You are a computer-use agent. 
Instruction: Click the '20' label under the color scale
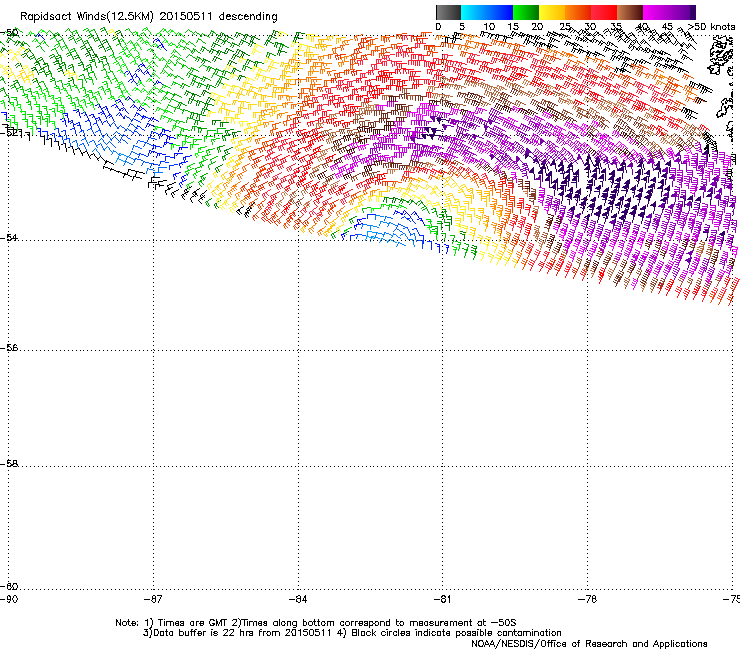(x=538, y=27)
